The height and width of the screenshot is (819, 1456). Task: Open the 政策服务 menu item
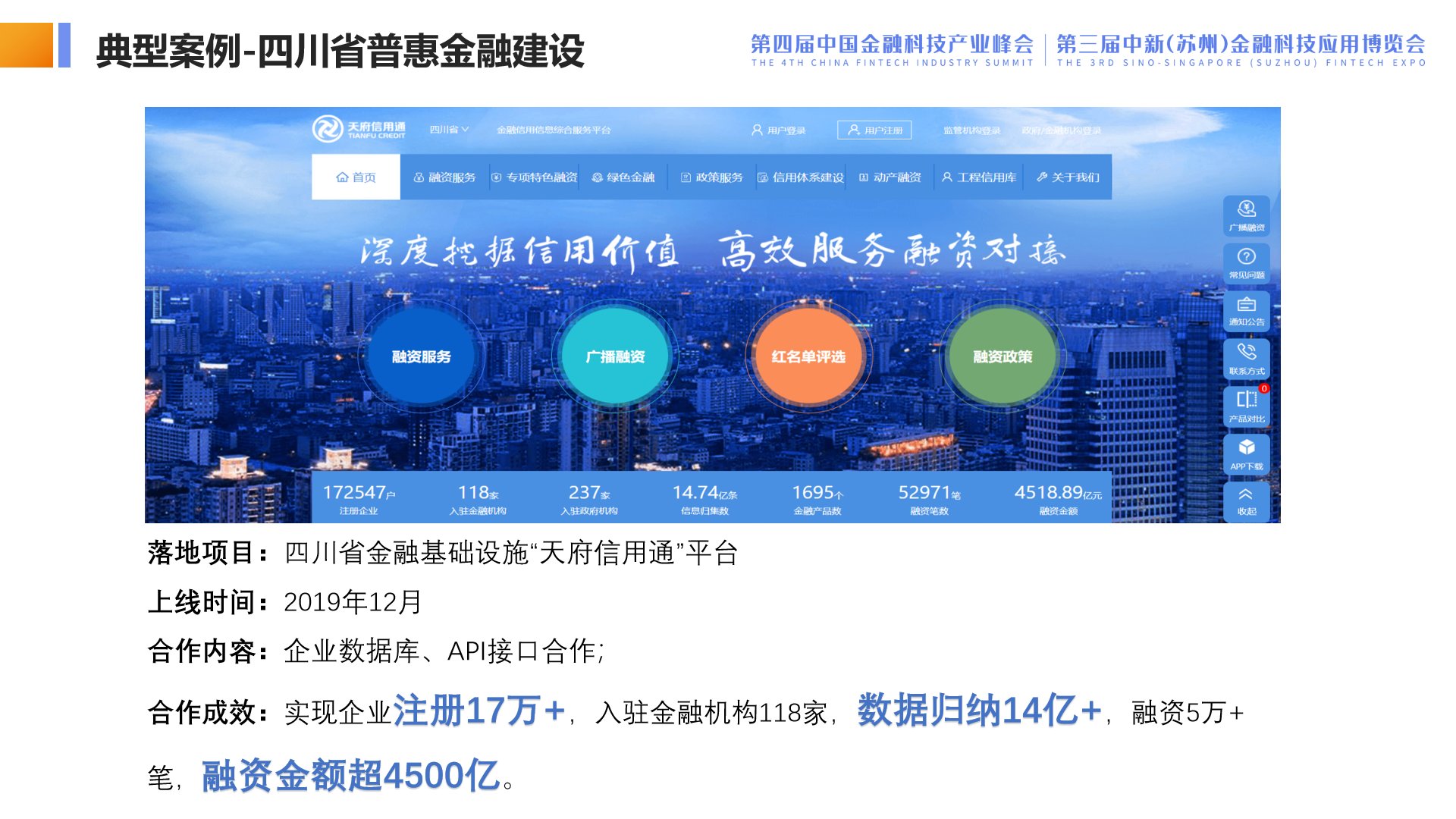pyautogui.click(x=712, y=177)
